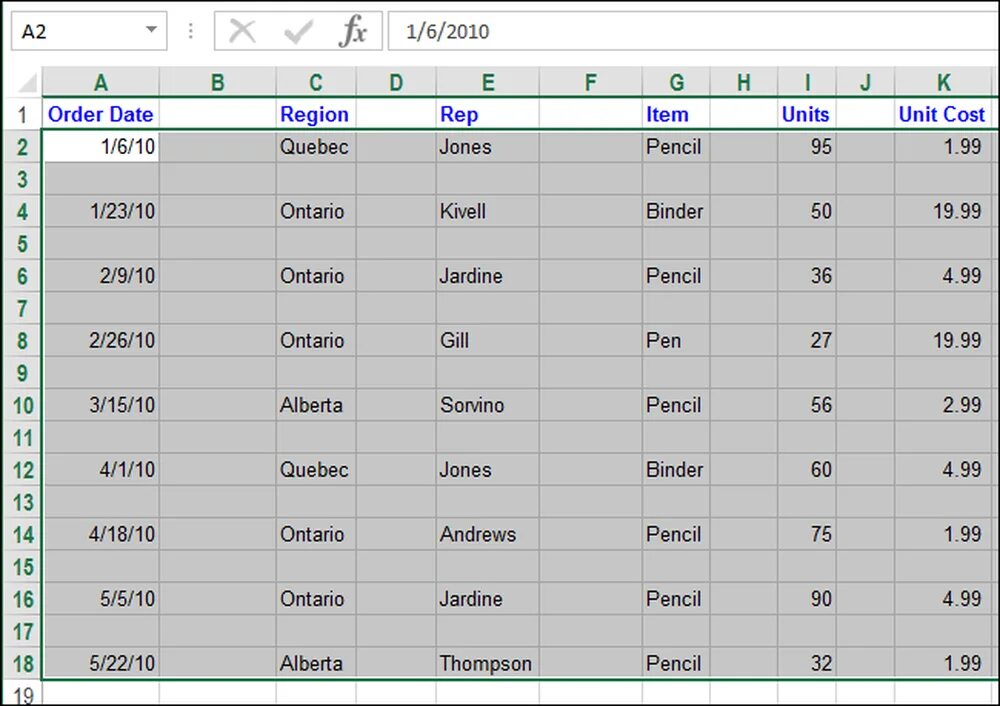Select column A header
The image size is (1000, 706).
click(101, 82)
